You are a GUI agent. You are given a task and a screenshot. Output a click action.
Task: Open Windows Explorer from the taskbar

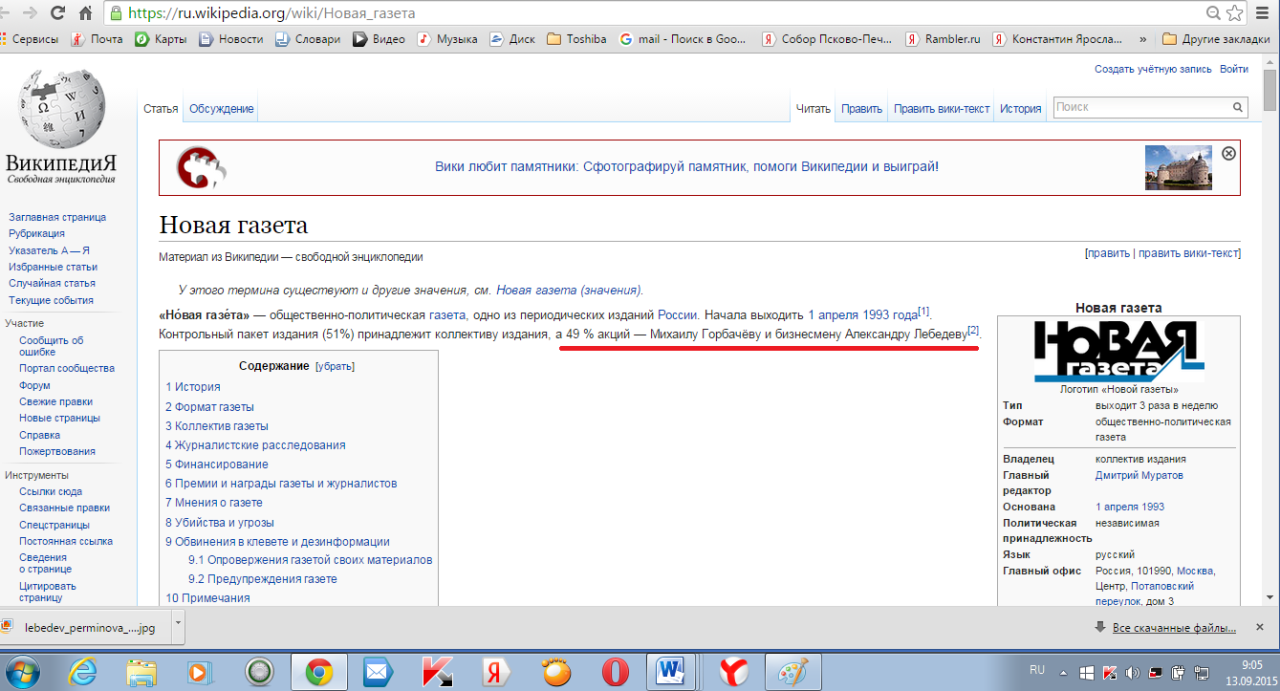click(142, 671)
